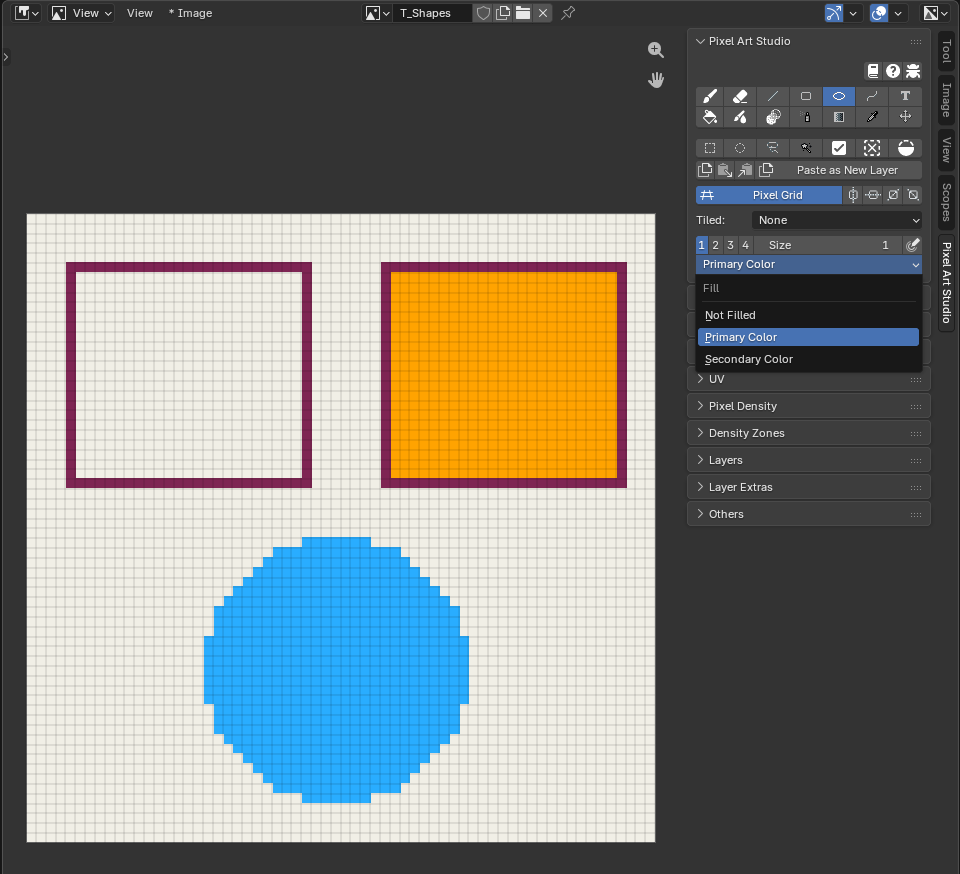The image size is (960, 874).
Task: Click the report bug icon
Action: 913,71
